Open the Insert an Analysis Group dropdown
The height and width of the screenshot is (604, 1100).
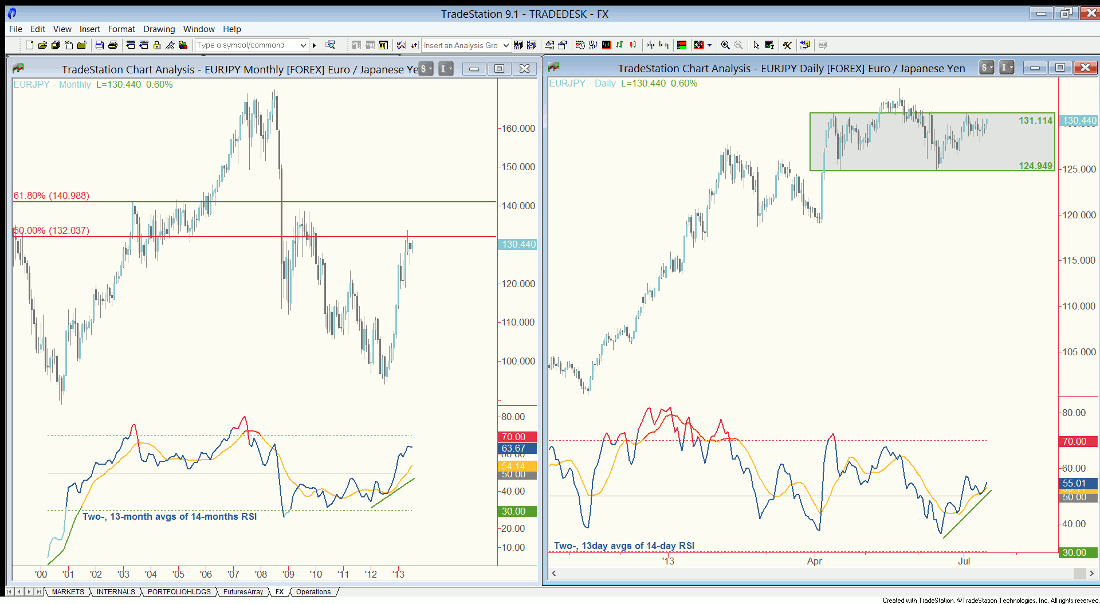[505, 45]
